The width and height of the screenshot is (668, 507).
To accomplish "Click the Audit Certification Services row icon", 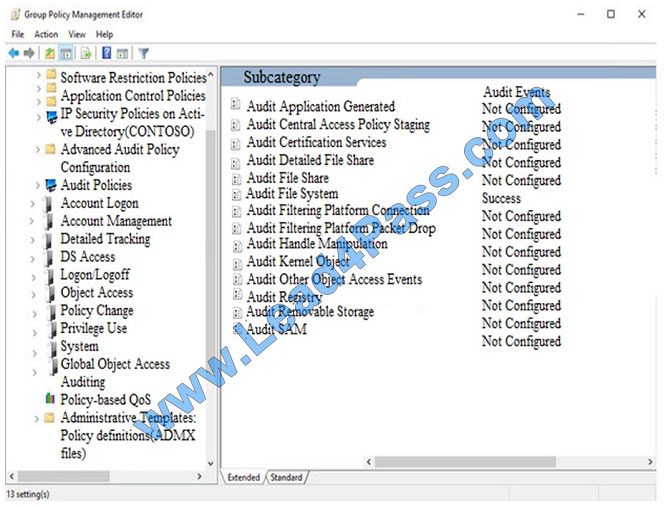I will point(236,144).
